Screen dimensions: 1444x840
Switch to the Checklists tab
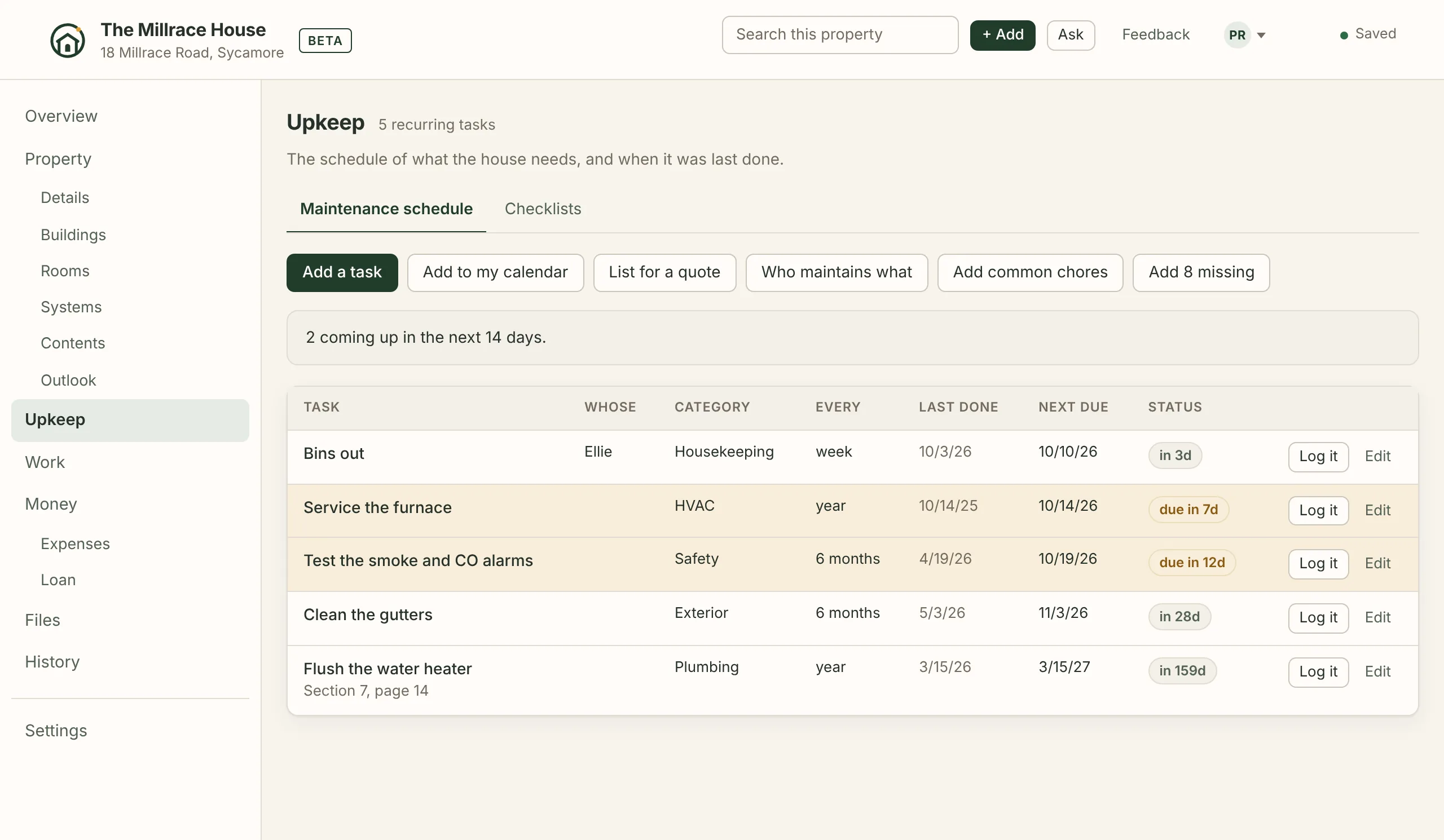542,209
